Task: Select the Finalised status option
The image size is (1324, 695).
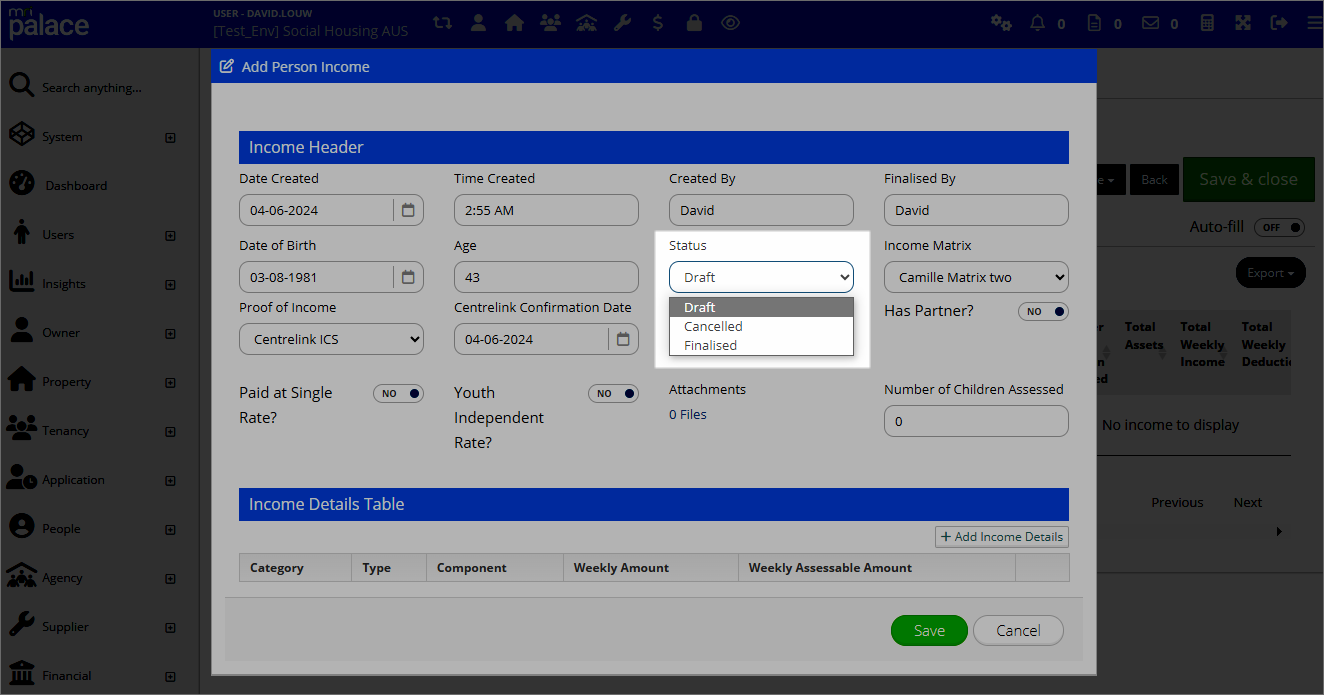Action: click(x=761, y=345)
